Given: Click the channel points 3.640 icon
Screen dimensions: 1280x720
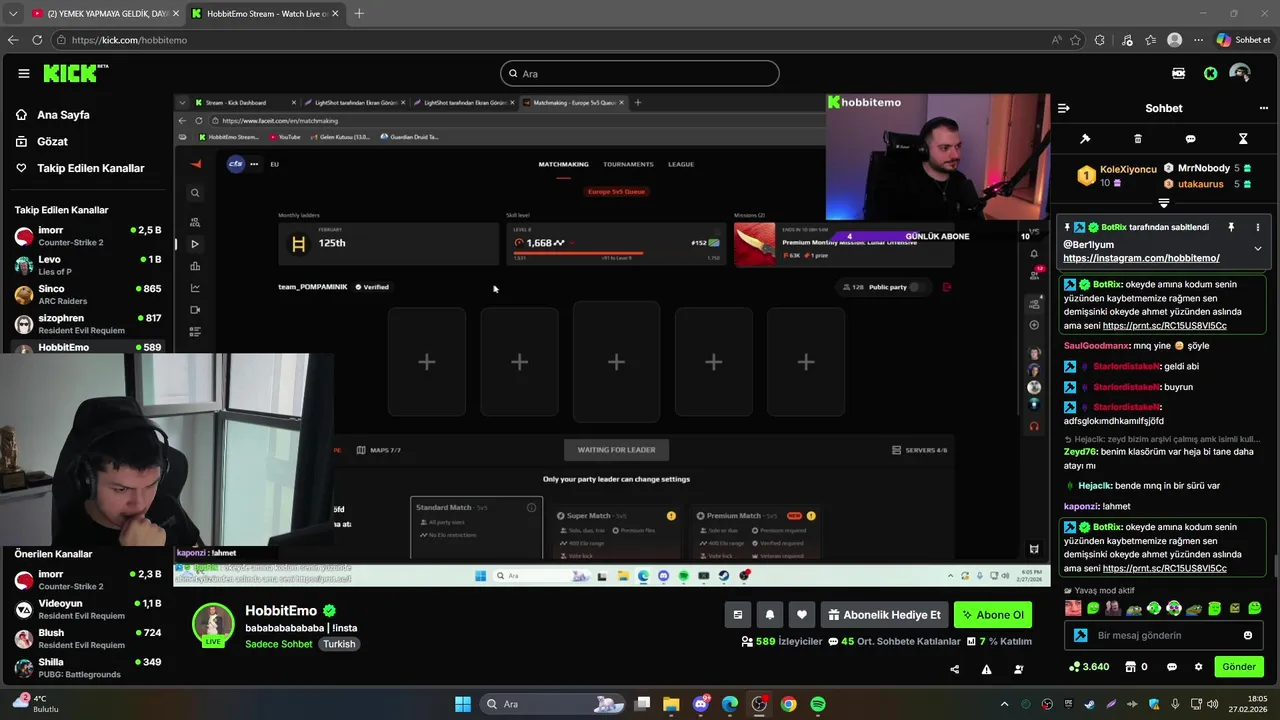Looking at the screenshot, I should click(1074, 667).
